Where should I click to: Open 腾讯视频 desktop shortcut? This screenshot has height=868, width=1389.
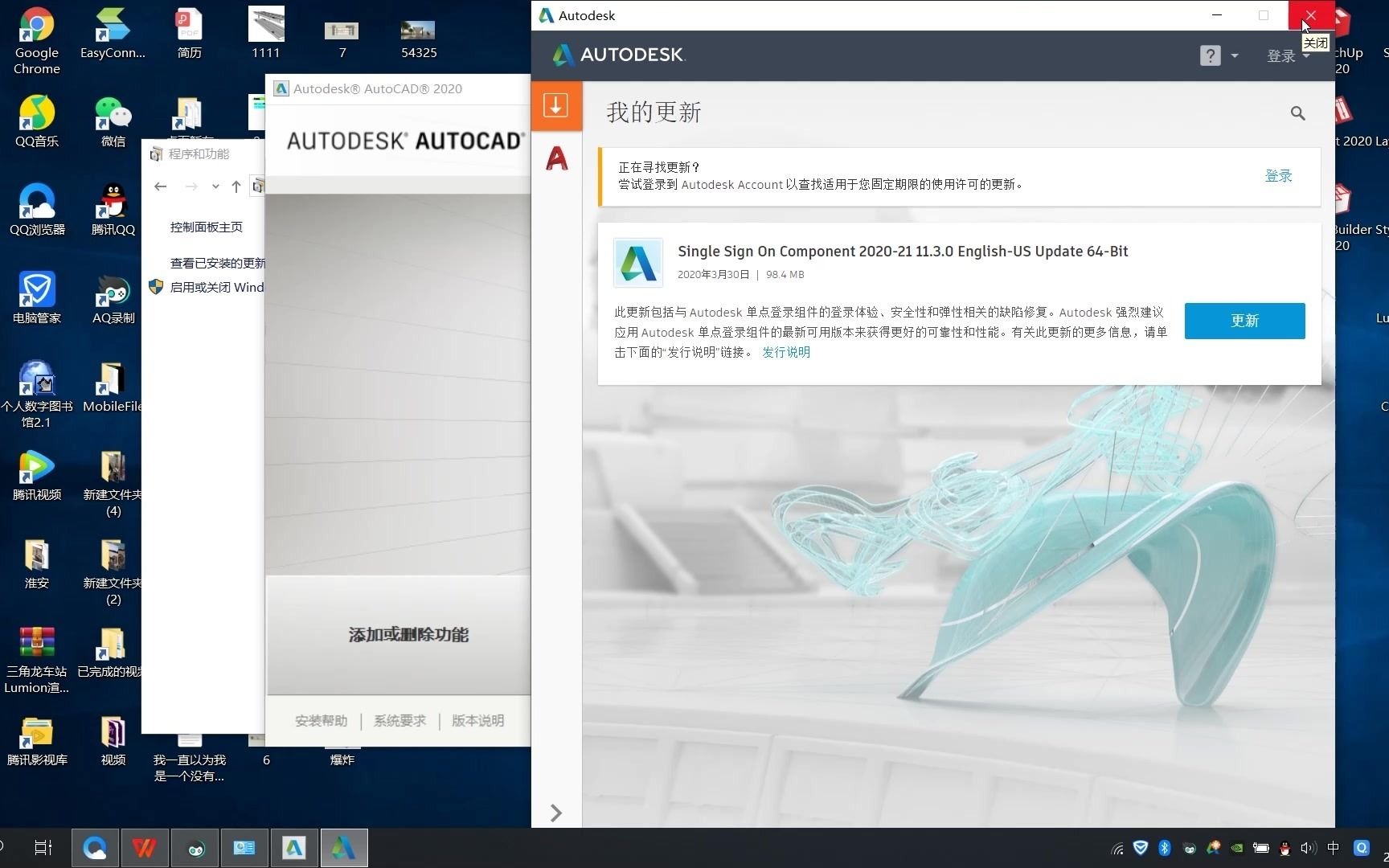tap(37, 476)
